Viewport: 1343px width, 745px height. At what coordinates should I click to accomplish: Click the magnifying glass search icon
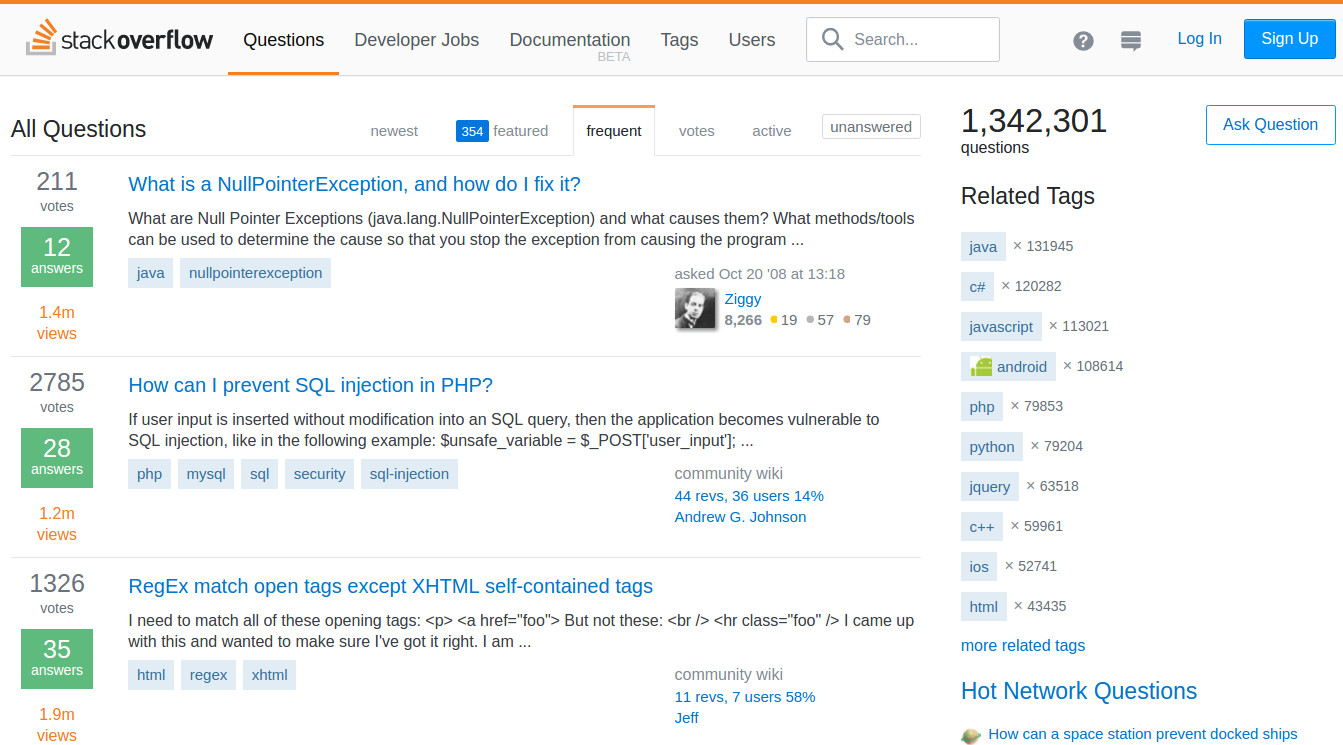pyautogui.click(x=832, y=39)
